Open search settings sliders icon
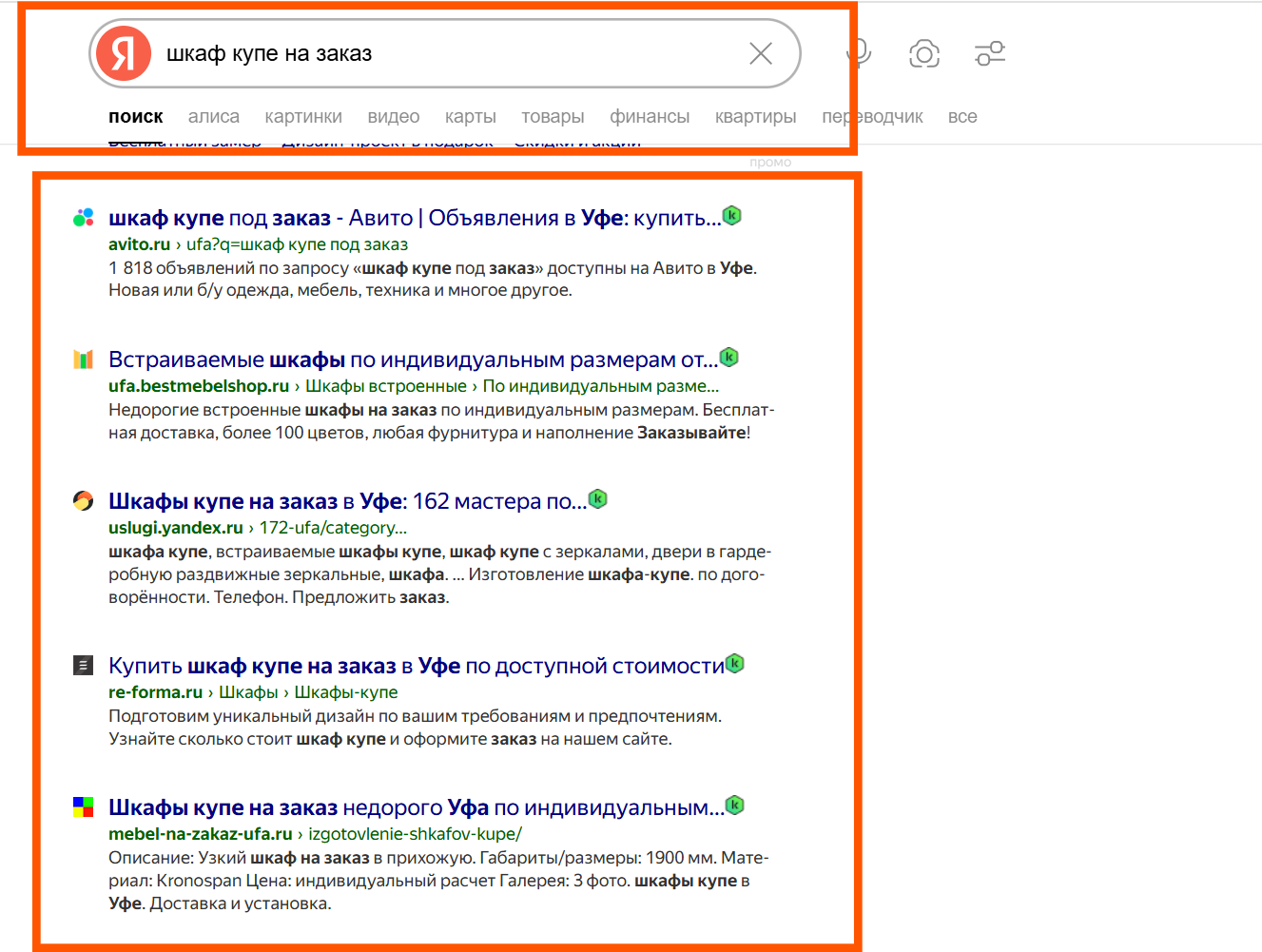 (x=990, y=53)
